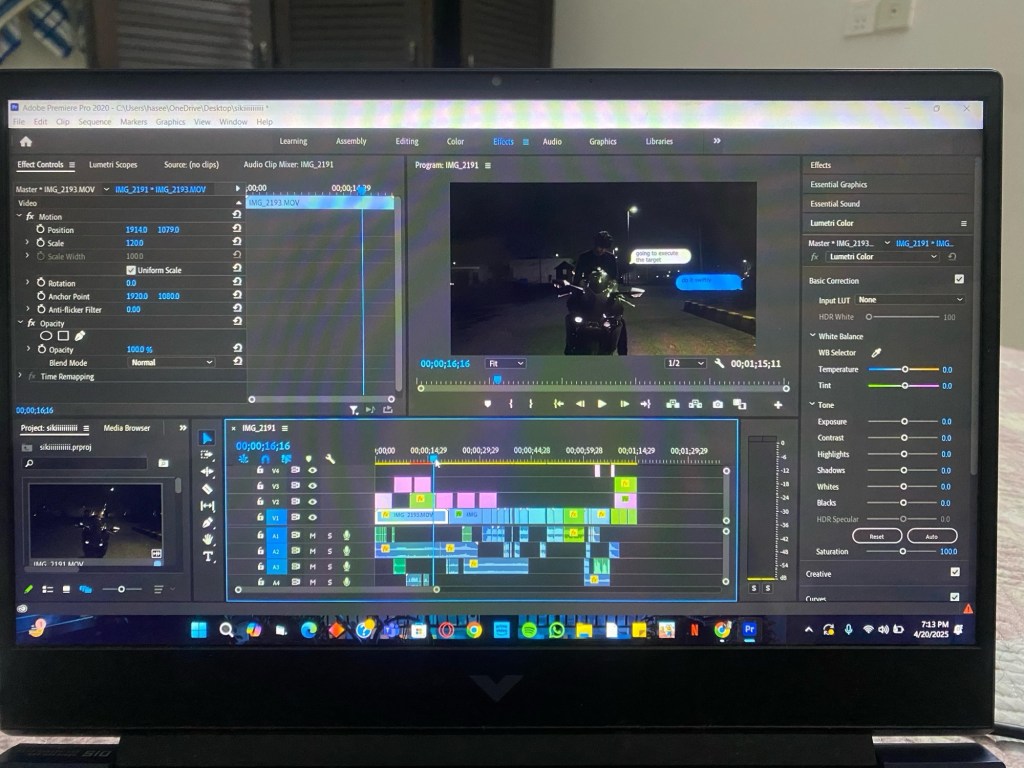The height and width of the screenshot is (768, 1024).
Task: Disable the Basic Correction checkbox
Action: coord(958,280)
